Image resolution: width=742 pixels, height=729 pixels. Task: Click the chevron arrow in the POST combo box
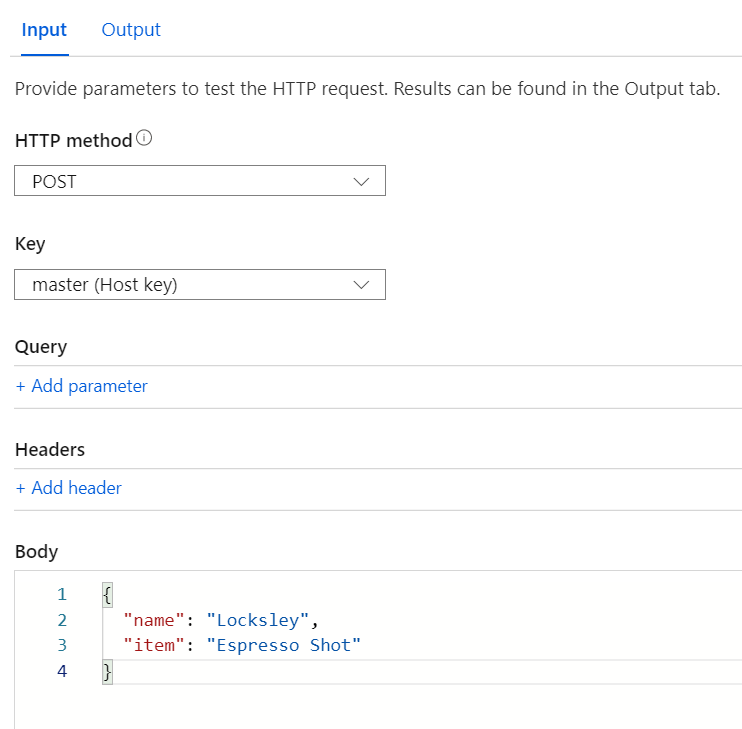[x=362, y=182]
